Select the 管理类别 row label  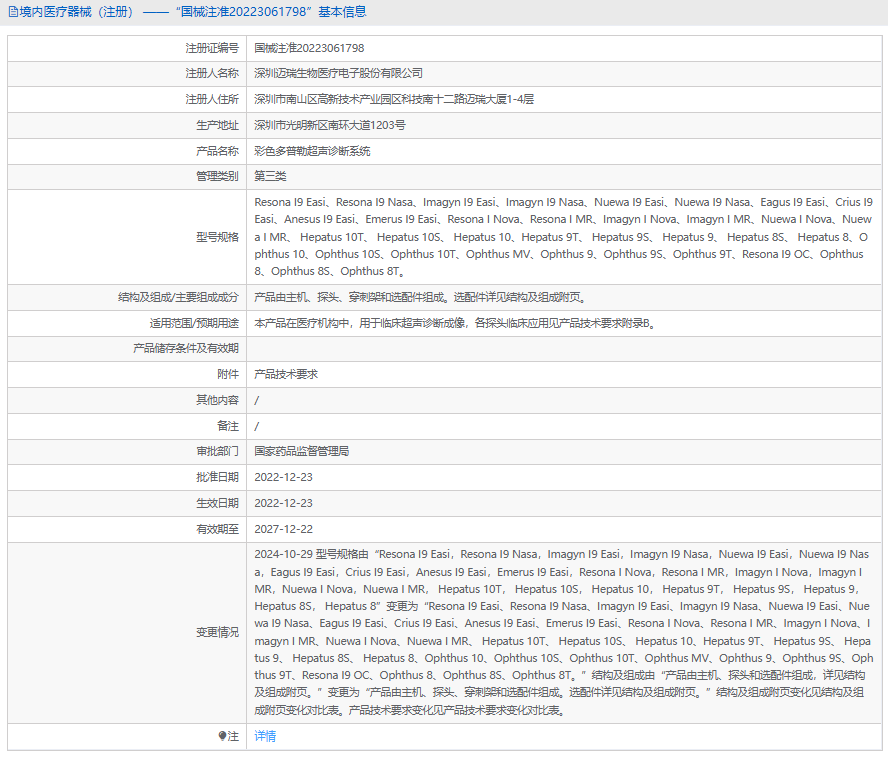tap(217, 177)
